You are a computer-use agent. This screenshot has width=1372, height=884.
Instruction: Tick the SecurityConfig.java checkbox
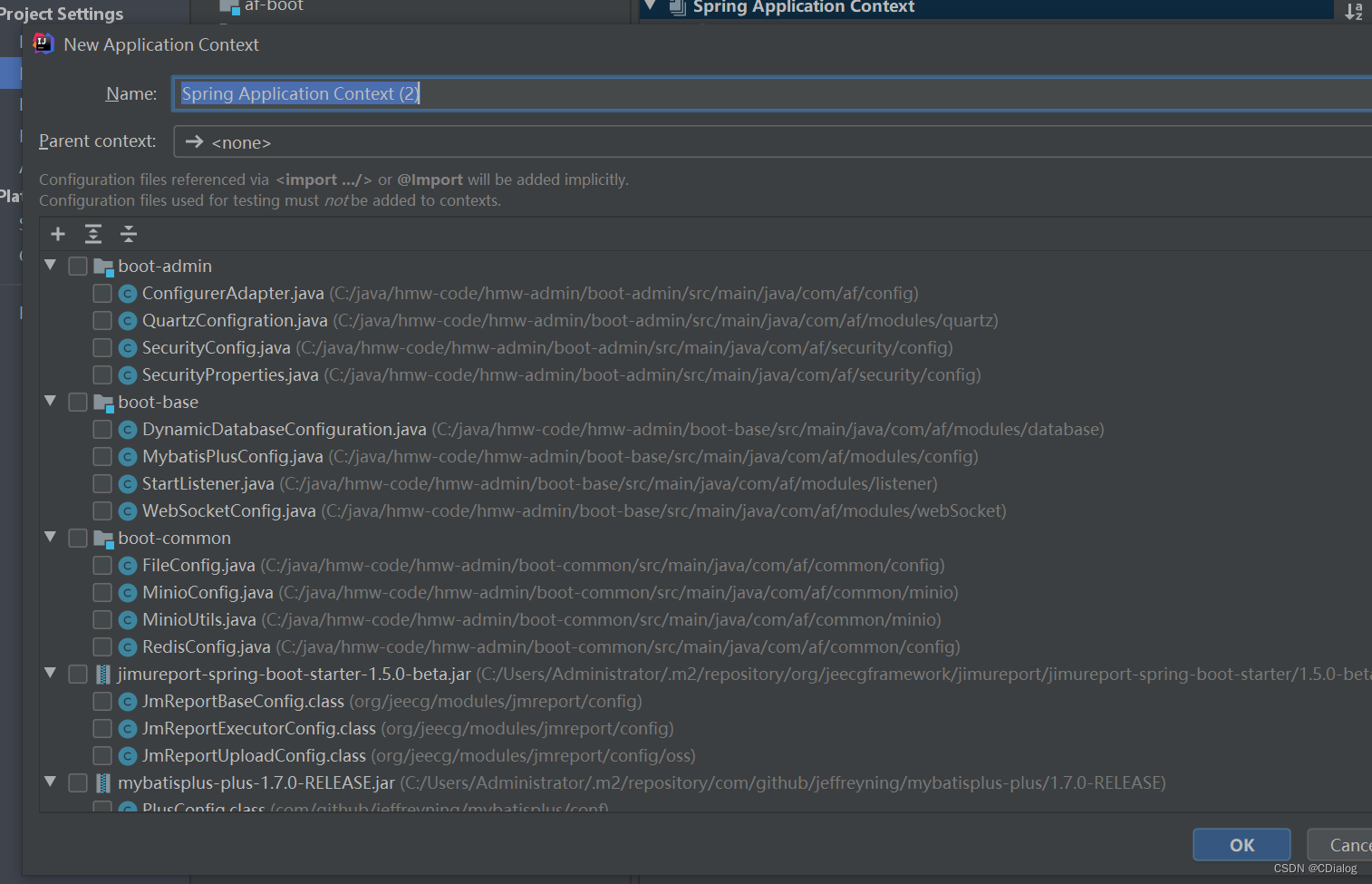pos(102,348)
